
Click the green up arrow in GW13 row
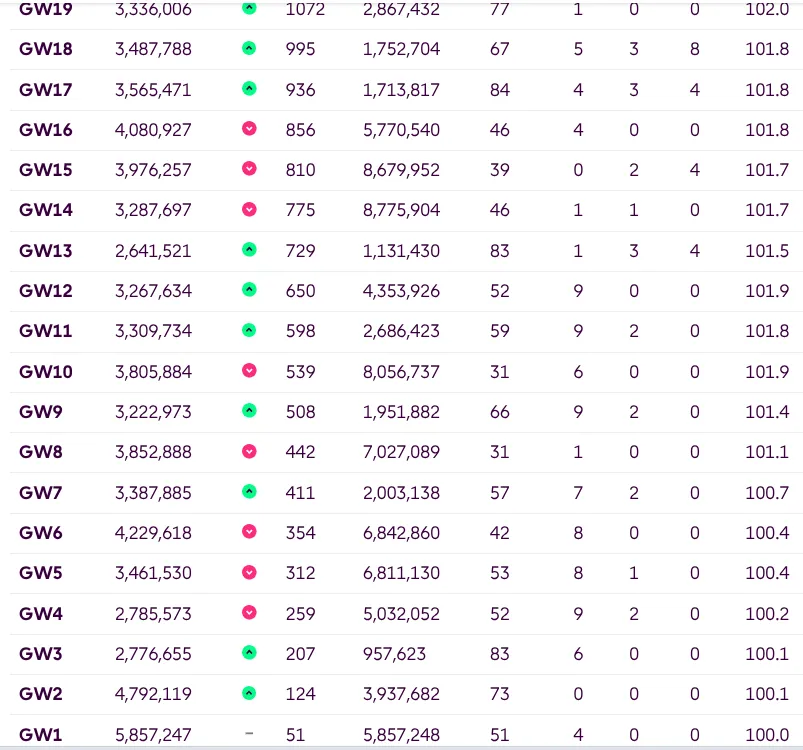pos(249,250)
